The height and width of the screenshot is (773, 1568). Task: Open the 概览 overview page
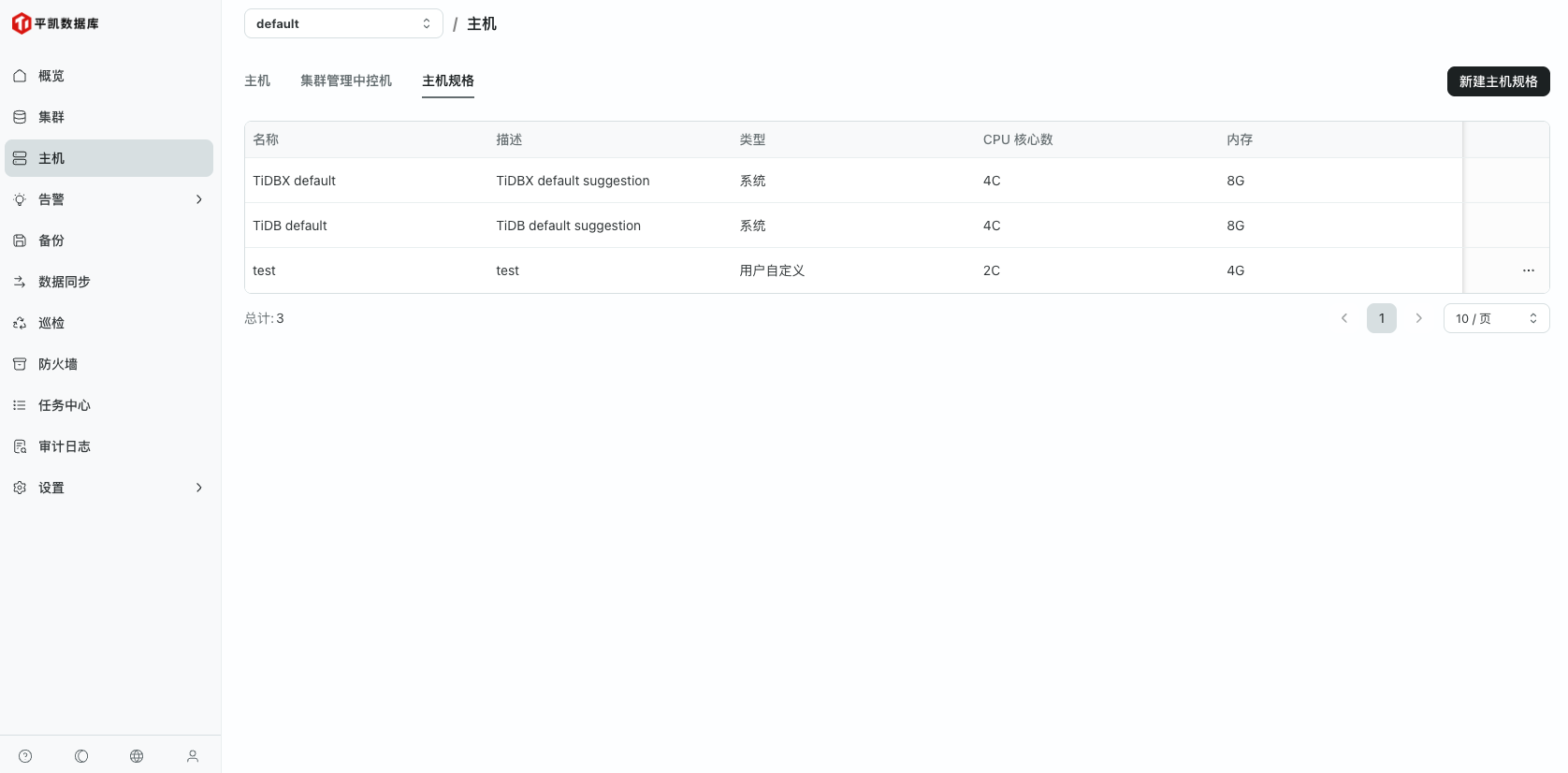click(51, 76)
